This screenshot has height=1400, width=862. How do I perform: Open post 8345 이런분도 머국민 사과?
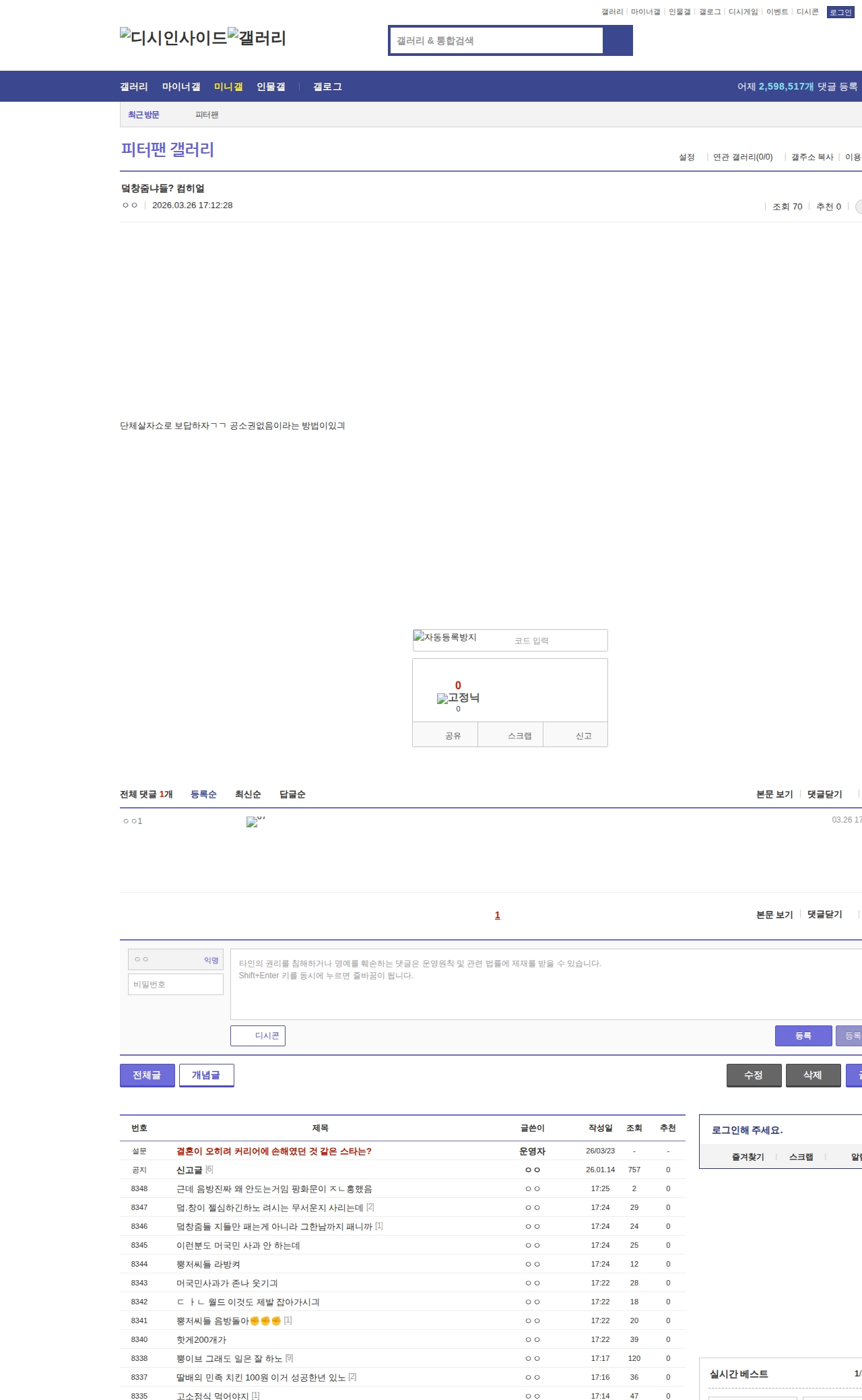tap(238, 1246)
